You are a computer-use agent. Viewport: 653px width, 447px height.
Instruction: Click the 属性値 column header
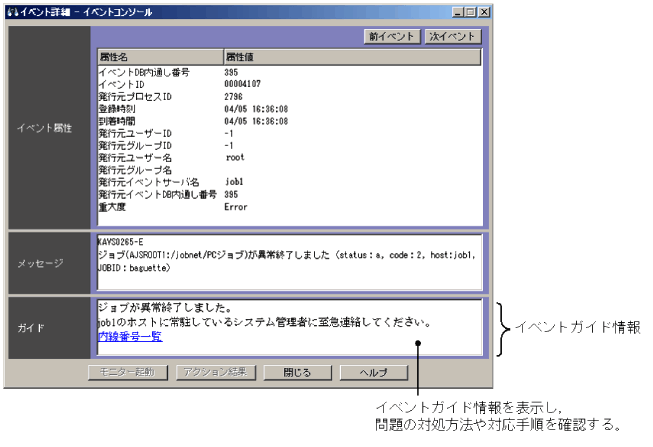352,57
